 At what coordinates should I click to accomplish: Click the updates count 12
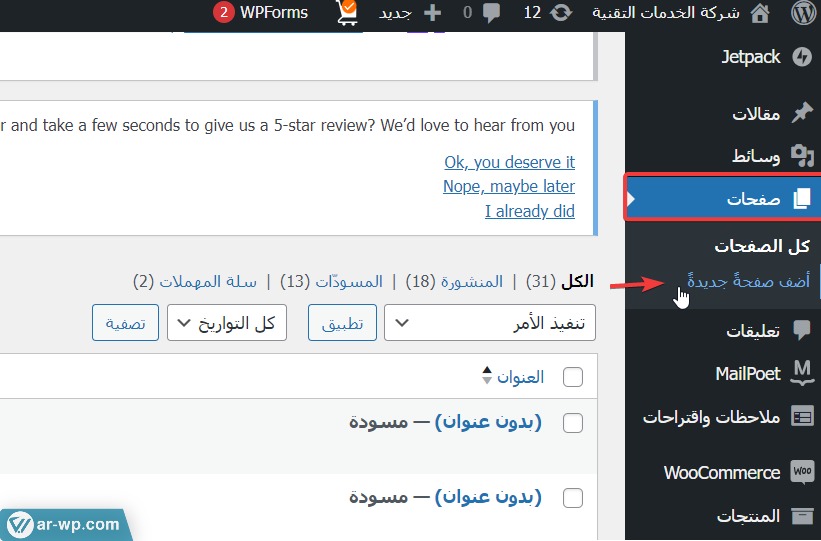tap(532, 13)
